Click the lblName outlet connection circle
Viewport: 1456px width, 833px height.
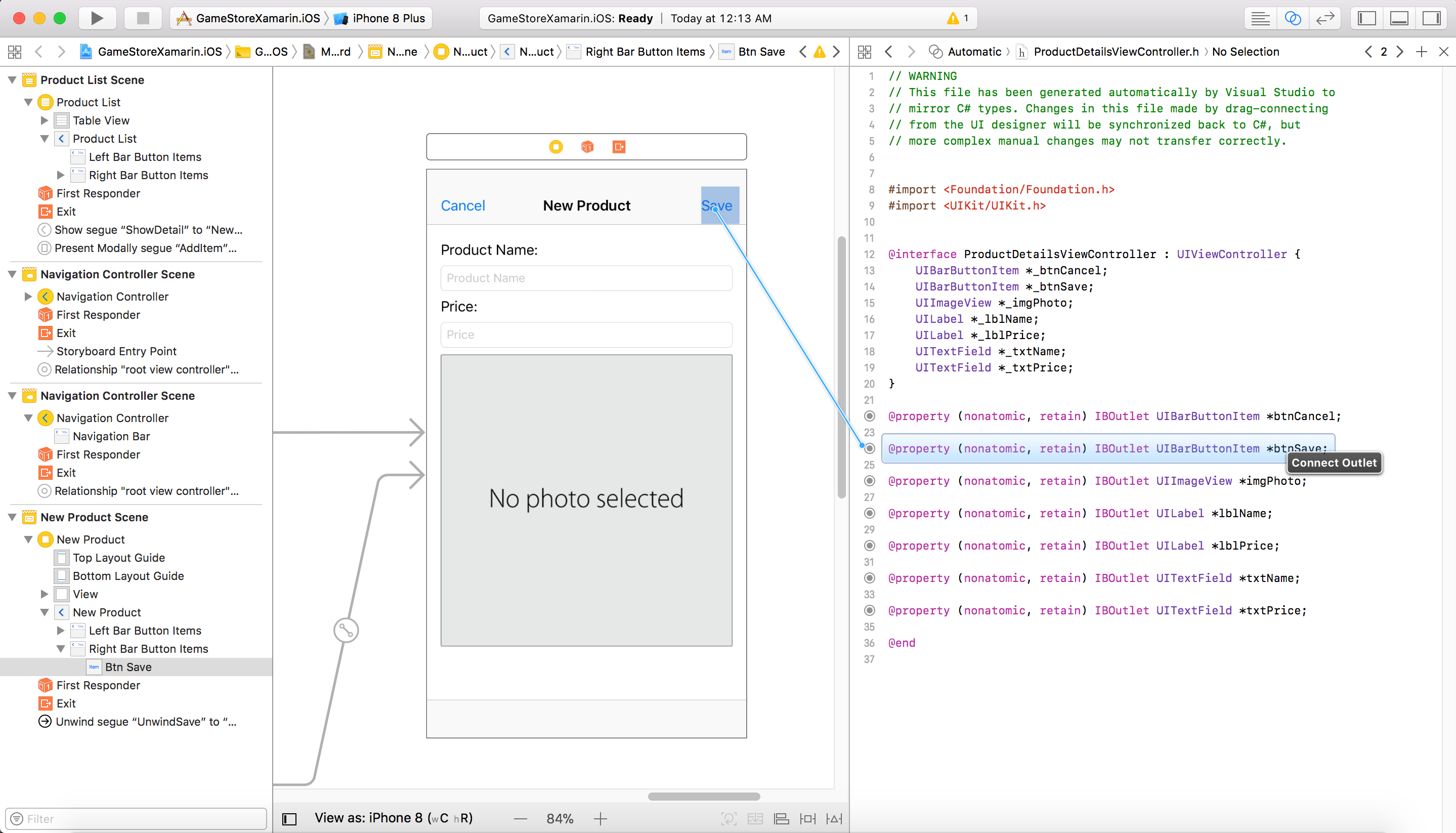(869, 513)
